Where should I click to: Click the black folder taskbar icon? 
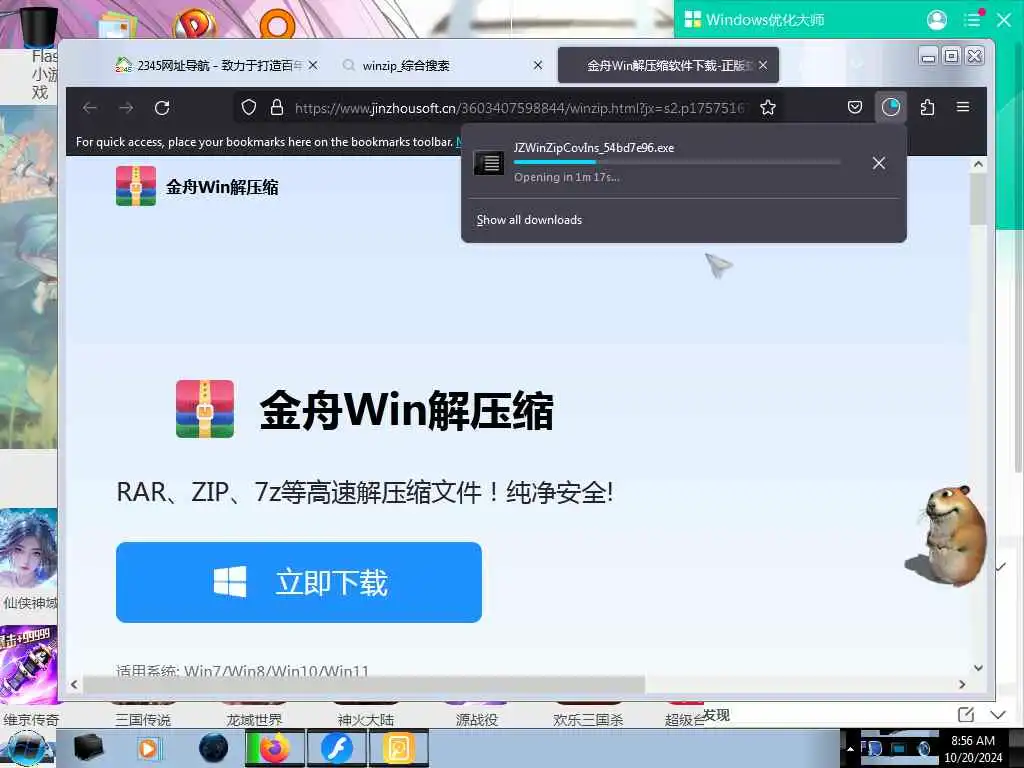[x=89, y=748]
